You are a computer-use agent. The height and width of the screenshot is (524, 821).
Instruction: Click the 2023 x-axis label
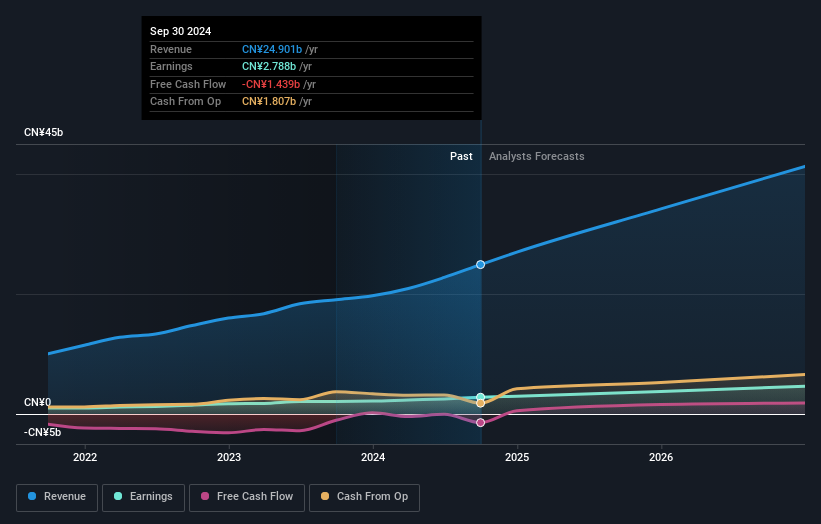tap(229, 457)
